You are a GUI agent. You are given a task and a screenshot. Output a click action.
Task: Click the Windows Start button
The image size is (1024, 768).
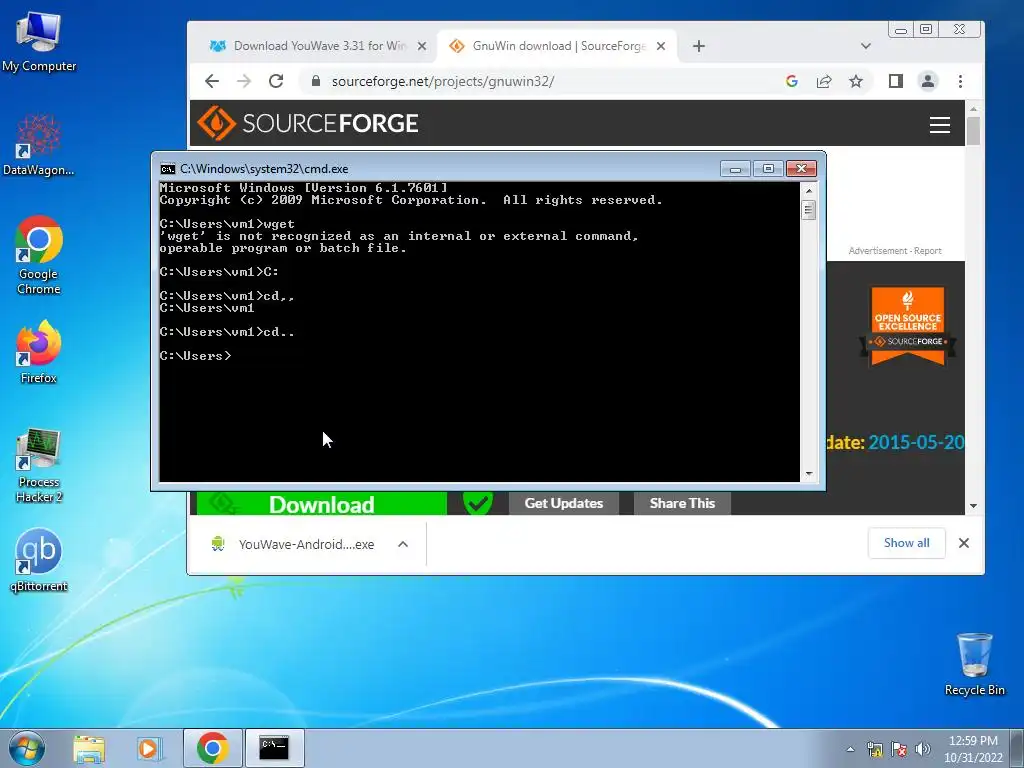point(27,748)
